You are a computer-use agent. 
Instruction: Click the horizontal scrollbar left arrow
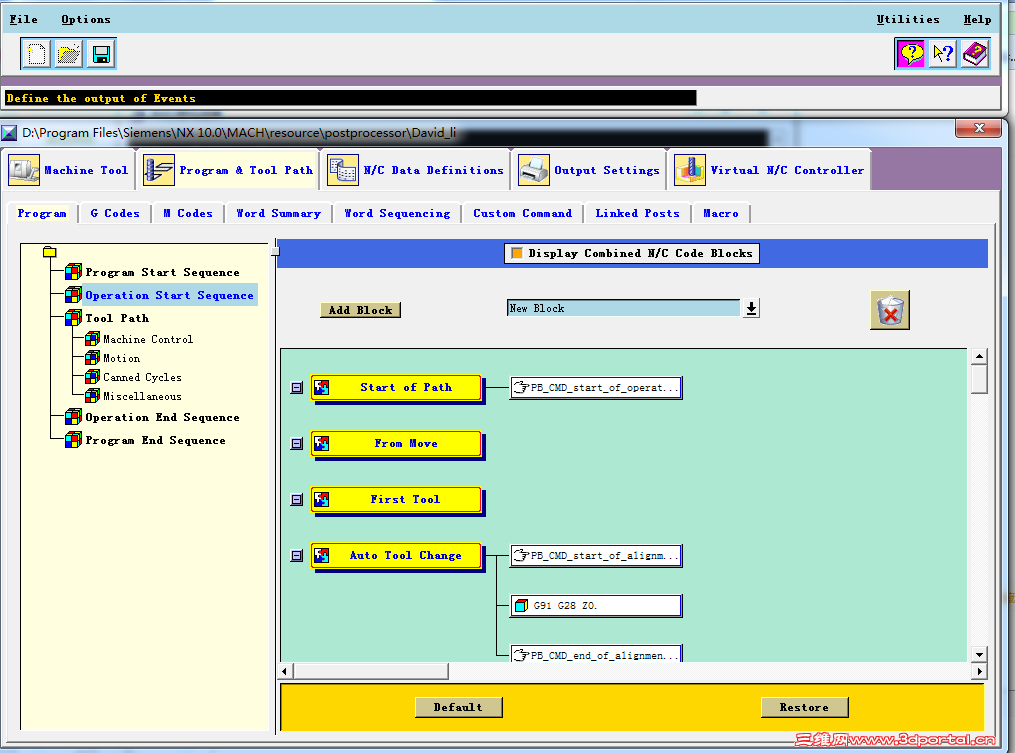[x=285, y=671]
